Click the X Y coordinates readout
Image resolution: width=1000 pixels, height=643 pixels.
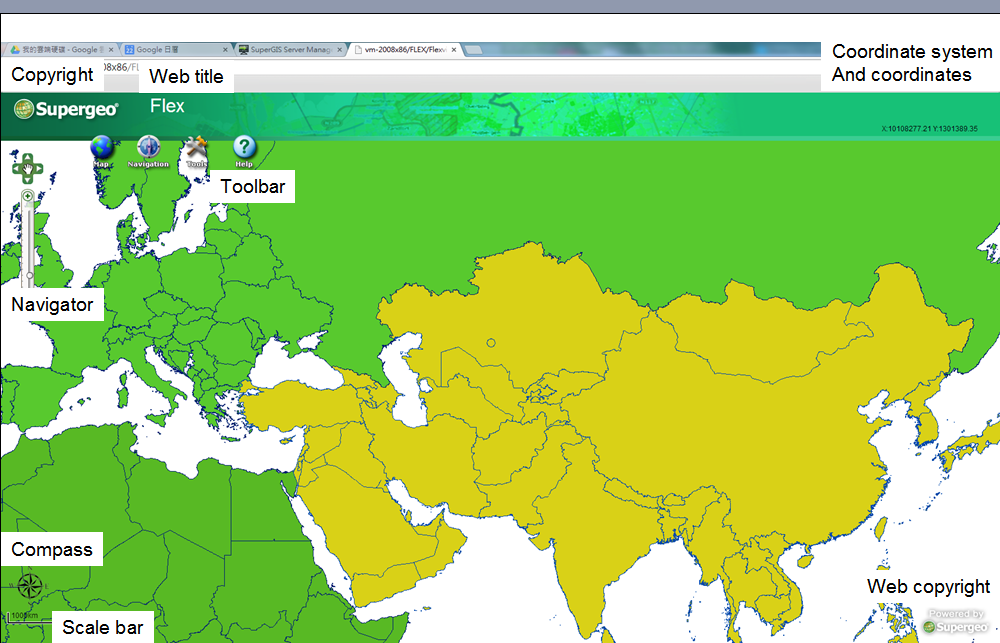click(929, 129)
